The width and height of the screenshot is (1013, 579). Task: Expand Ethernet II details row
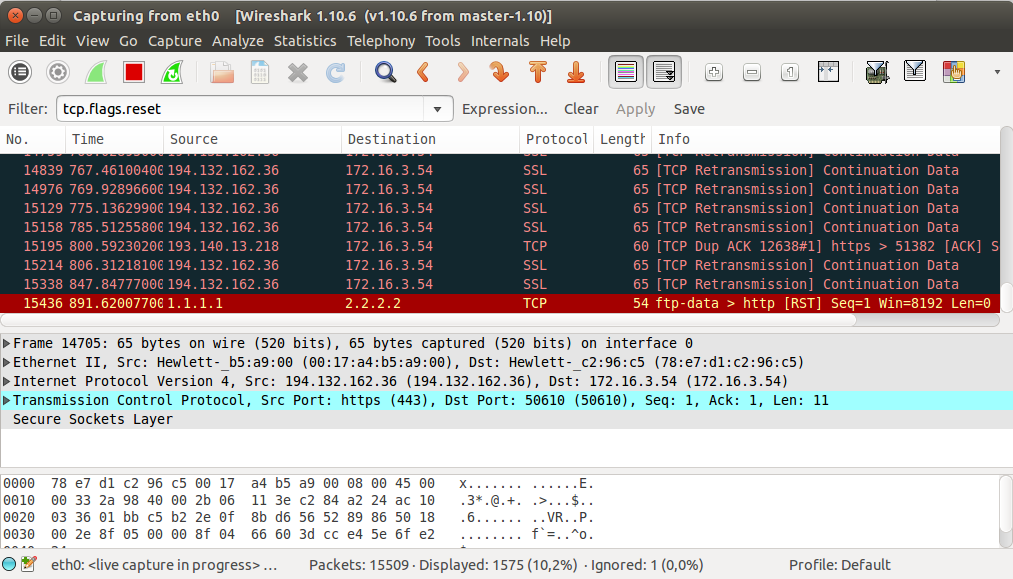tap(7, 362)
